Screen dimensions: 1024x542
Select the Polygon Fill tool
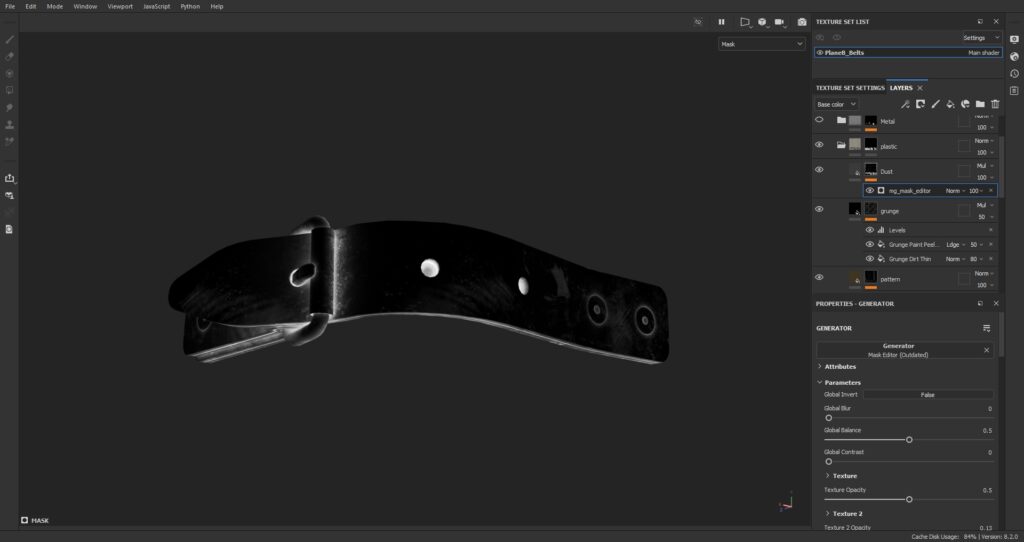[x=9, y=90]
